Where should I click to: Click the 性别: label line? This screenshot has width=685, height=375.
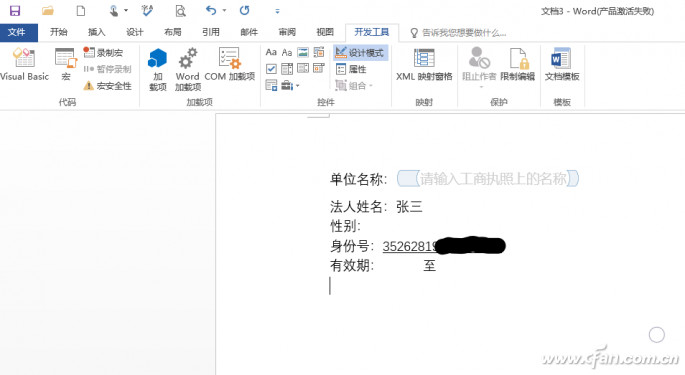coord(346,226)
